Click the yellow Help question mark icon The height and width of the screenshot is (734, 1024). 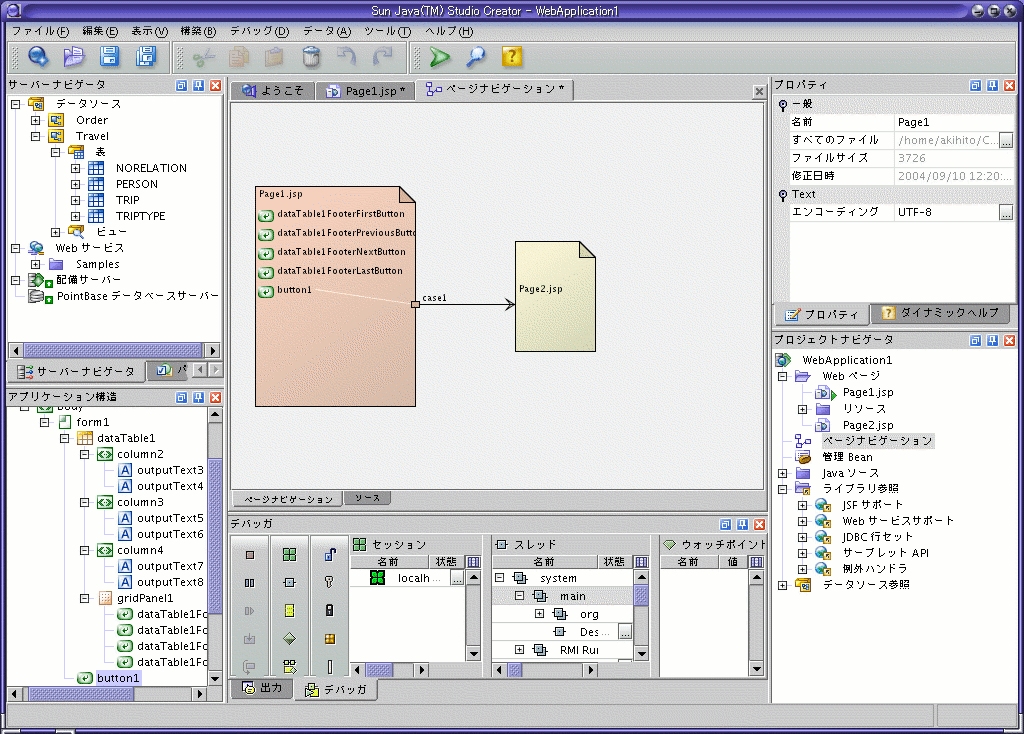pyautogui.click(x=512, y=57)
